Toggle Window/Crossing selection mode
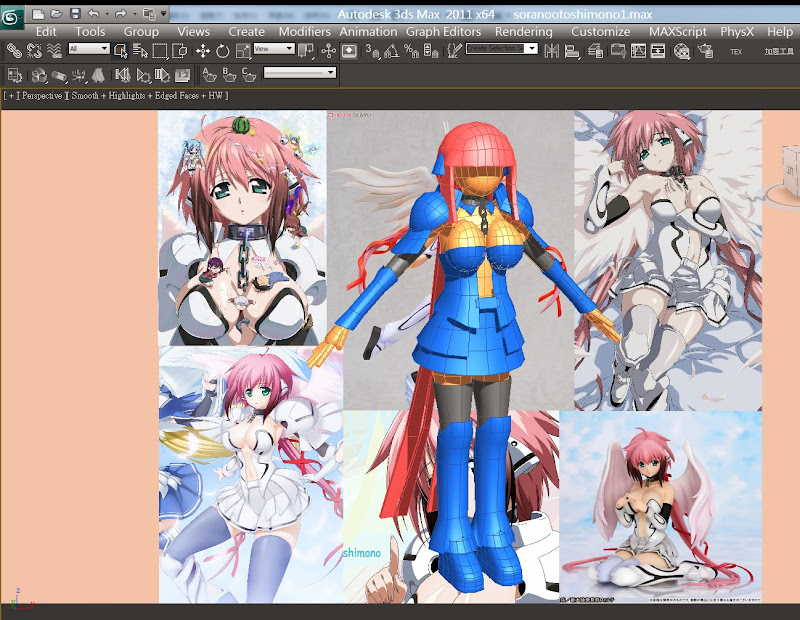 point(180,51)
